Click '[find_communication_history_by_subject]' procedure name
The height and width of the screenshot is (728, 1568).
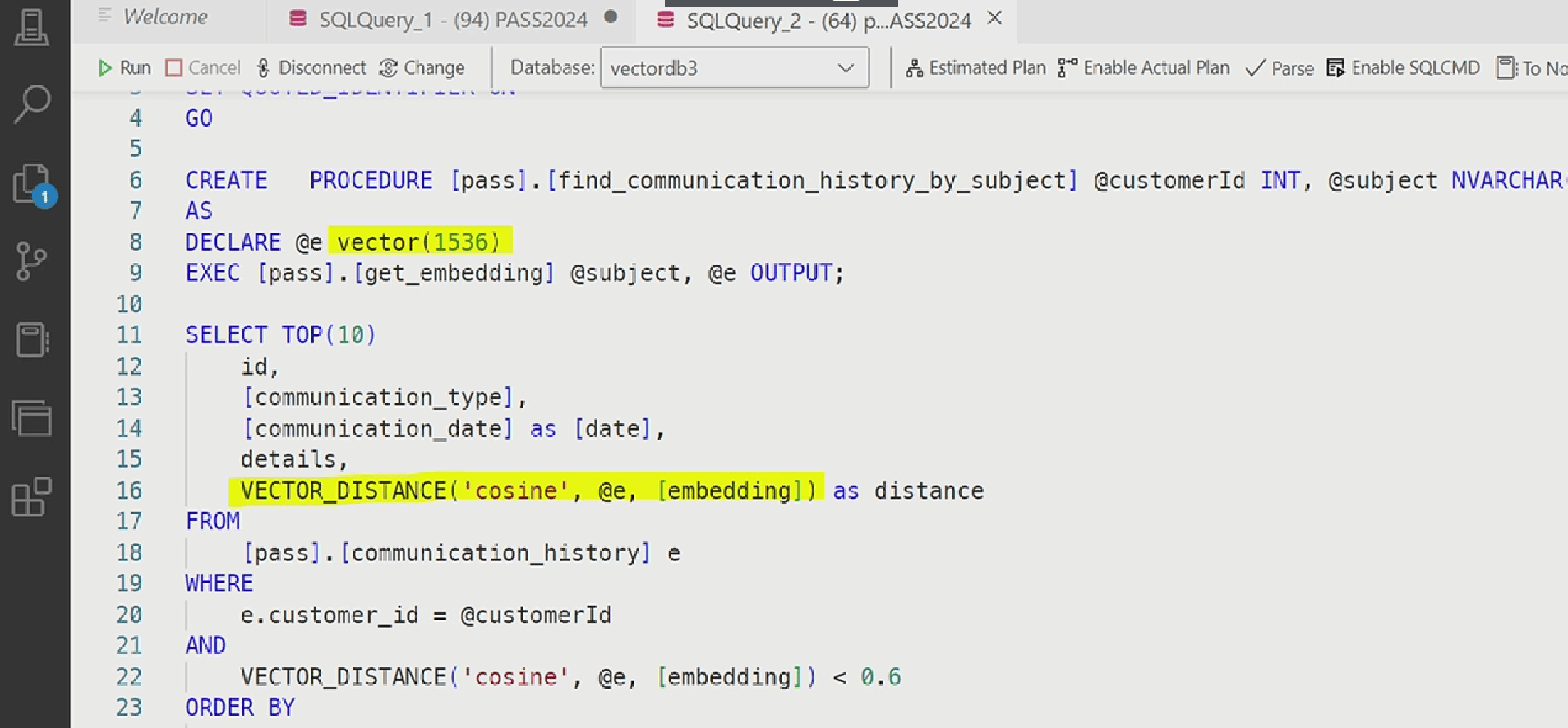pyautogui.click(x=812, y=180)
